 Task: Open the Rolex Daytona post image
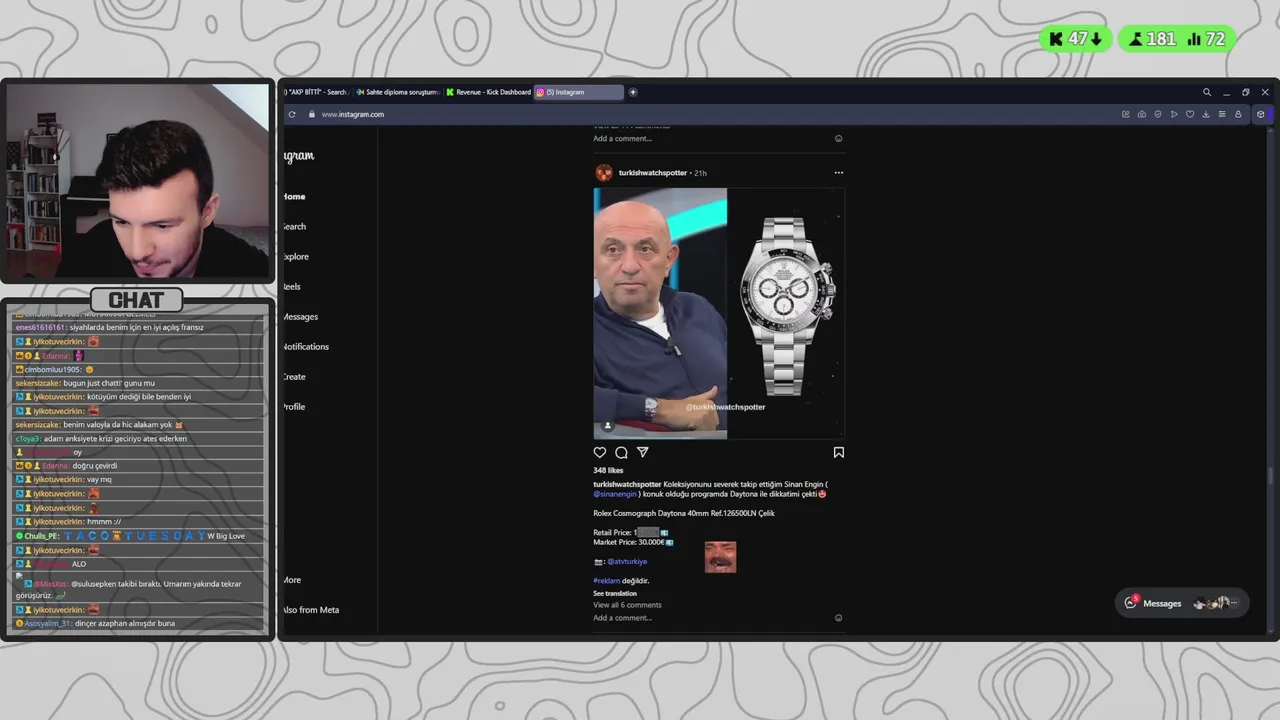719,313
